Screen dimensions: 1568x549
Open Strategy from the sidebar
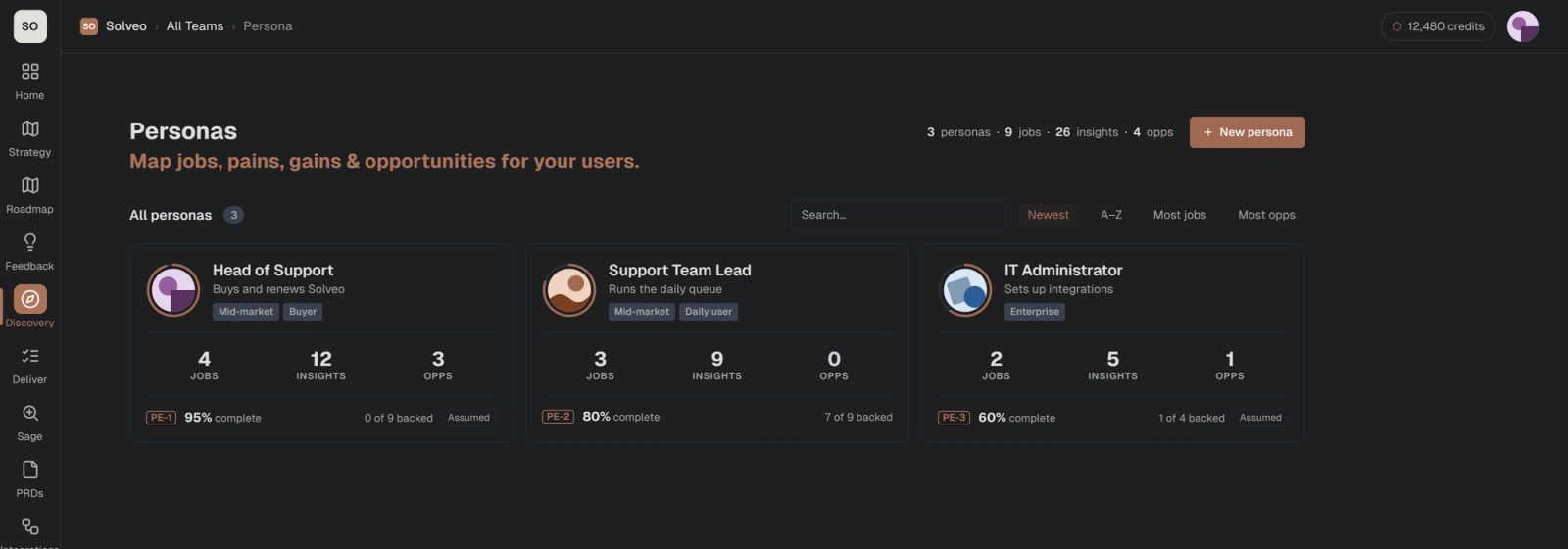click(29, 138)
